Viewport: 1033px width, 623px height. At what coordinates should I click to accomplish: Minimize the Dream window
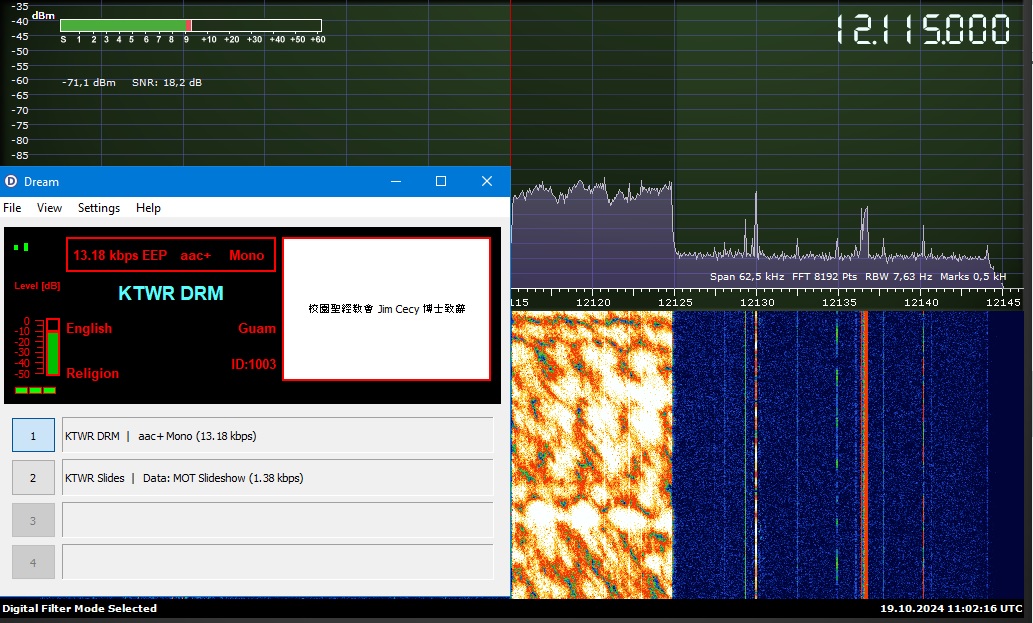coord(396,181)
